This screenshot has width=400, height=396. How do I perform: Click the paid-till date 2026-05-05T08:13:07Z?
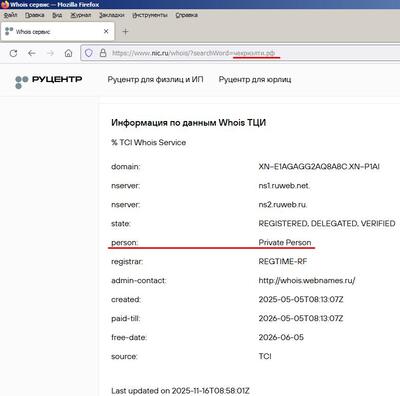301,318
